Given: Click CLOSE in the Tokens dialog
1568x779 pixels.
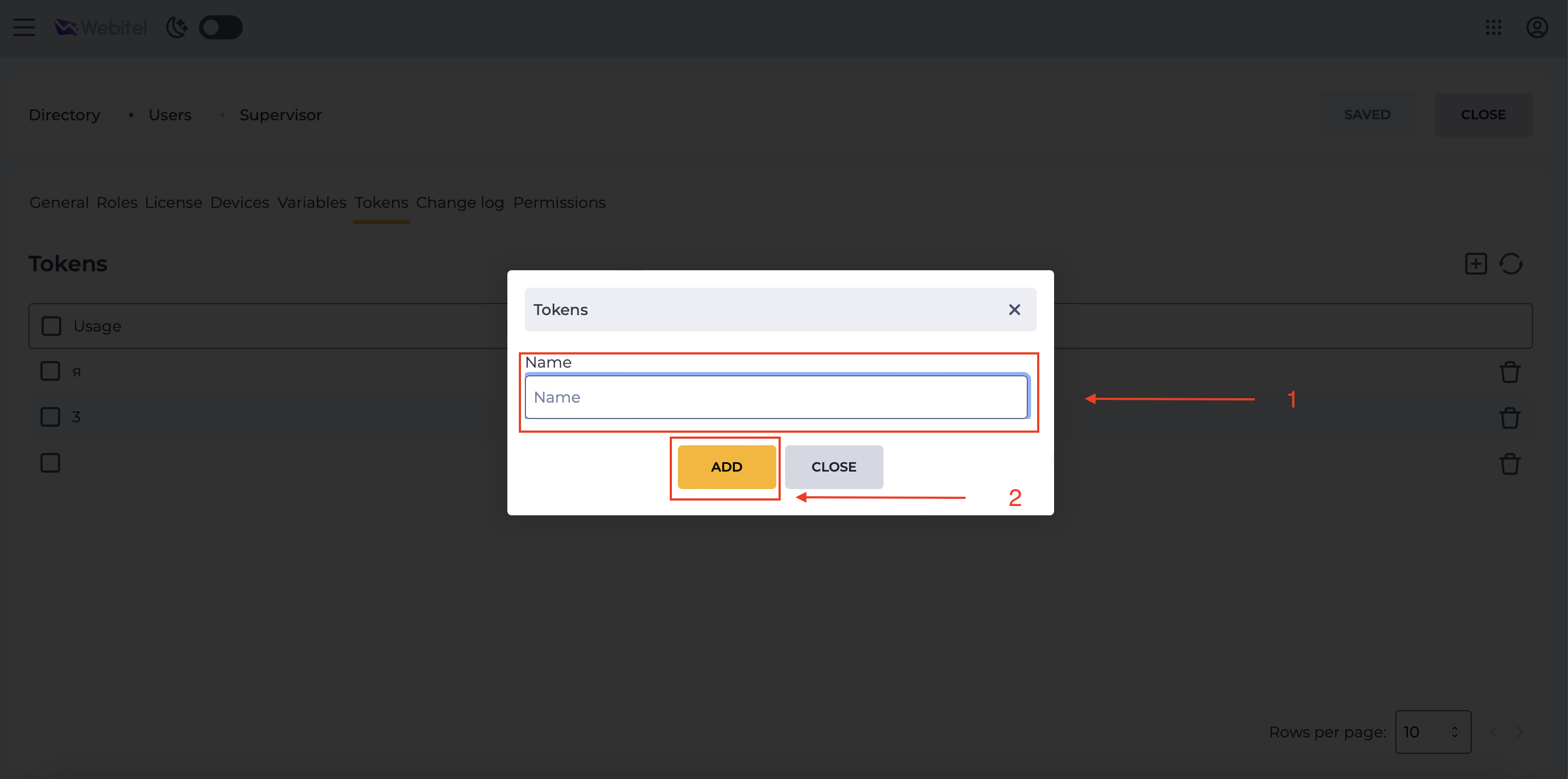Looking at the screenshot, I should [834, 467].
